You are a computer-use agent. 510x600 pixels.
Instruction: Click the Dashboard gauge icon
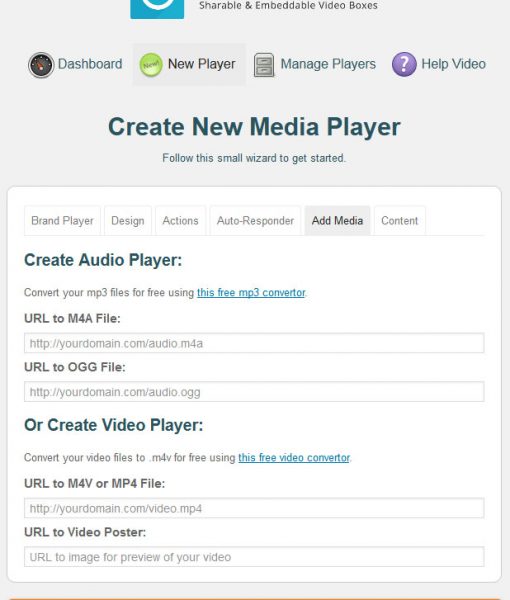point(41,65)
